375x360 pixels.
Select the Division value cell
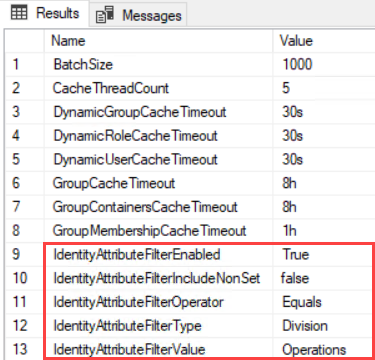[x=324, y=326]
